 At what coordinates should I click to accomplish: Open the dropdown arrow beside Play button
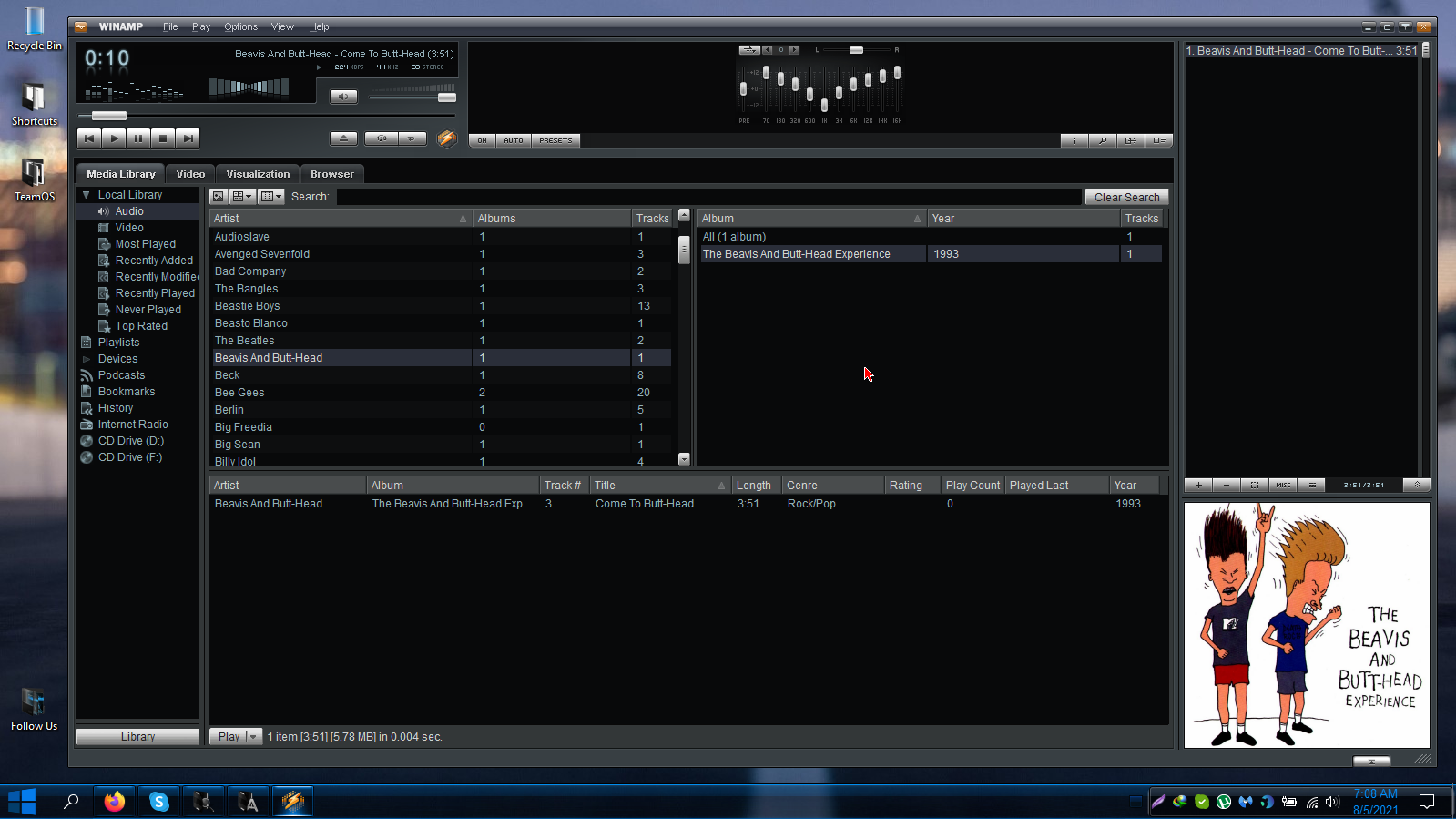[253, 737]
